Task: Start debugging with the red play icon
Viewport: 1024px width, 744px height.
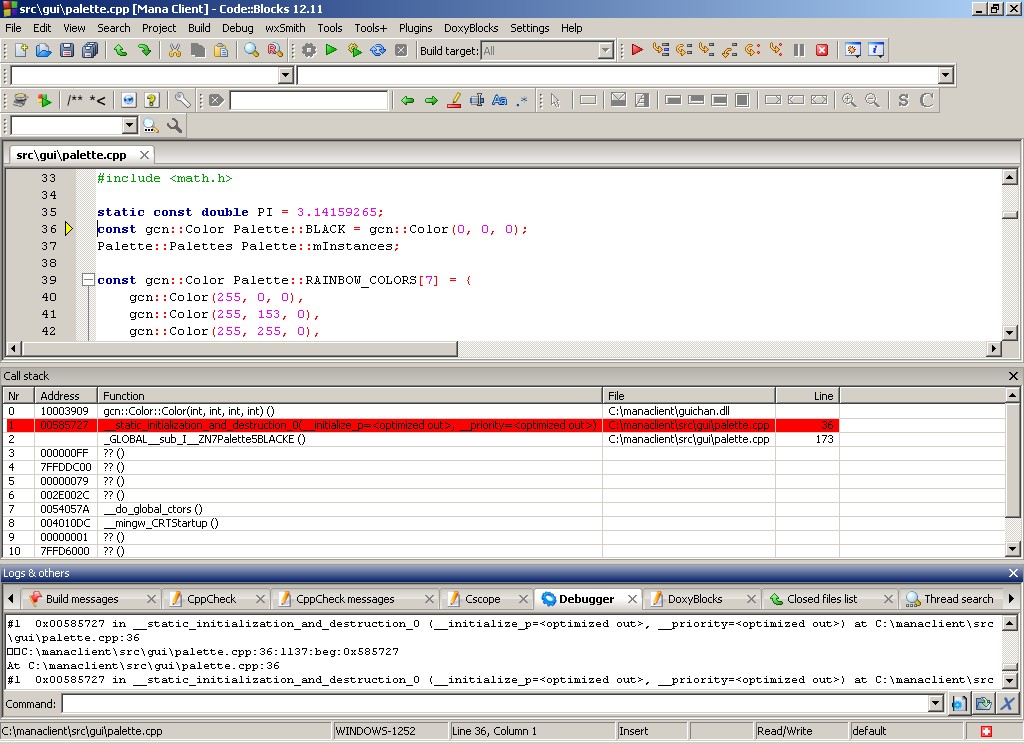Action: [x=637, y=50]
